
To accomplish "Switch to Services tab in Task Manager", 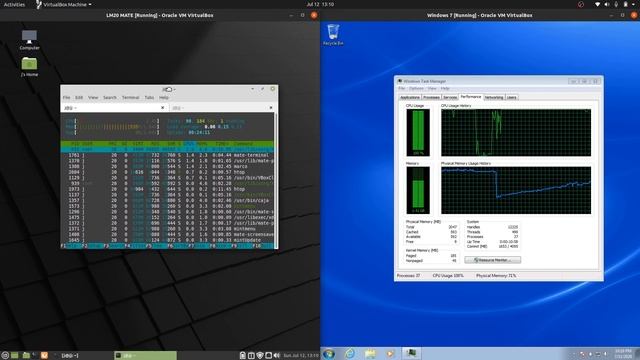I will coord(450,98).
